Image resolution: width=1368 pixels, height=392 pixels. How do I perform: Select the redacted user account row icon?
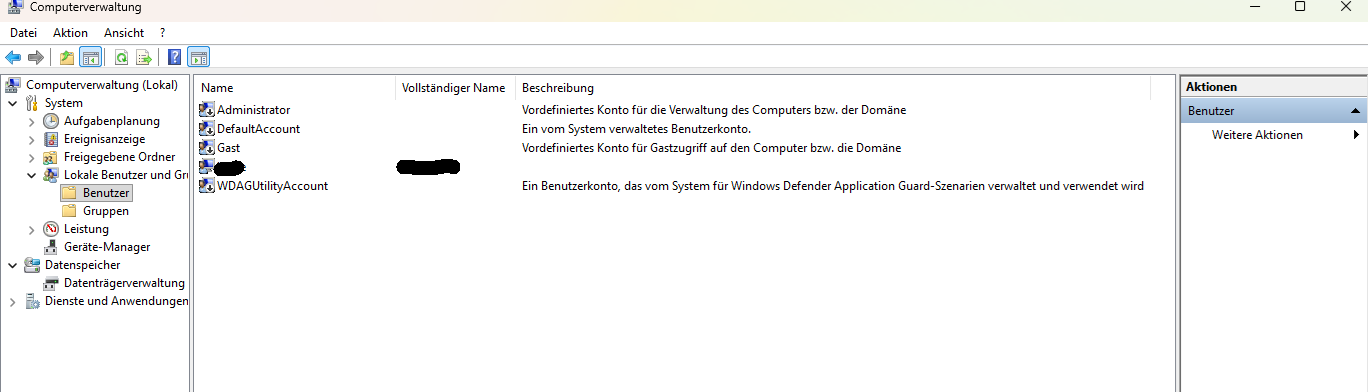pyautogui.click(x=207, y=167)
